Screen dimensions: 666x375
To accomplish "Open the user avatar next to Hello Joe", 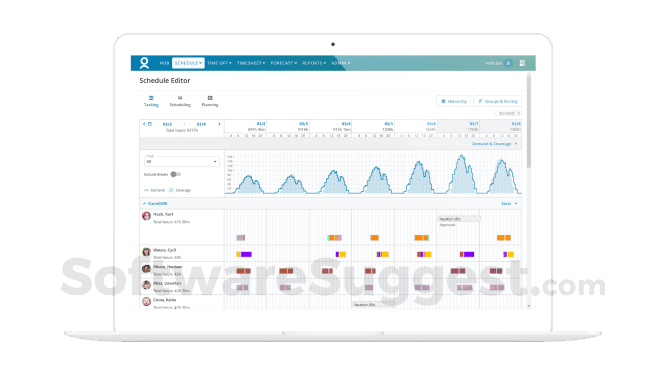I will click(x=508, y=63).
